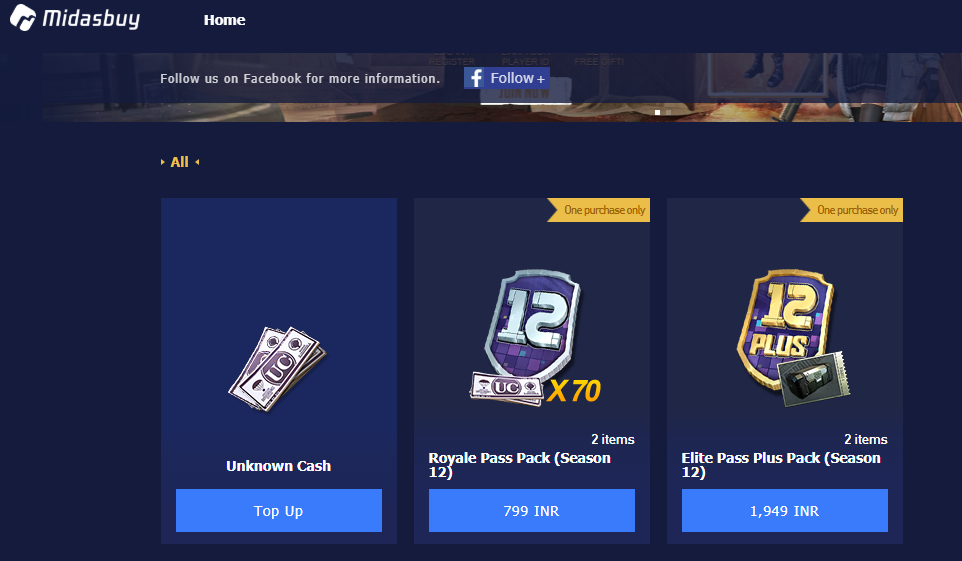
Task: Switch to the first banner slide dot
Action: (658, 112)
